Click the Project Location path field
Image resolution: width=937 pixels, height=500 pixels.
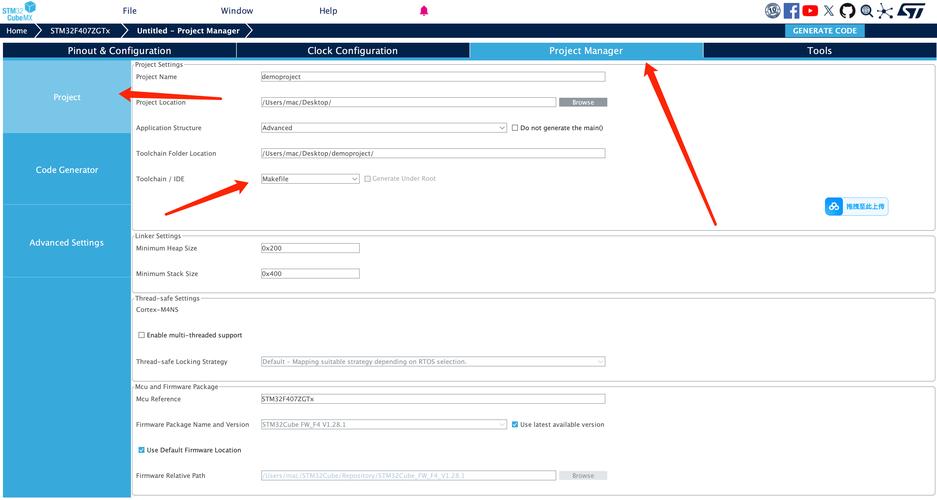pos(408,102)
